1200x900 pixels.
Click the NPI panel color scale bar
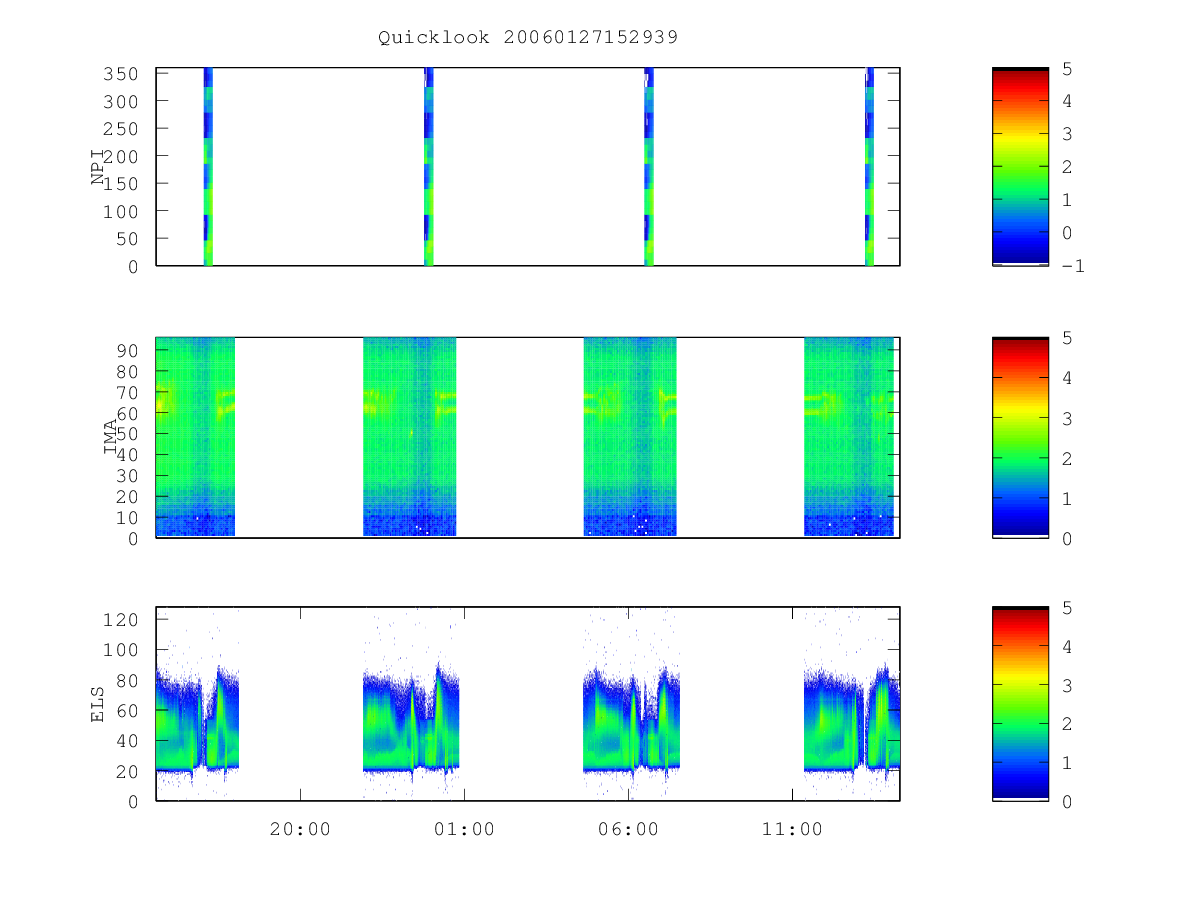click(x=1020, y=167)
